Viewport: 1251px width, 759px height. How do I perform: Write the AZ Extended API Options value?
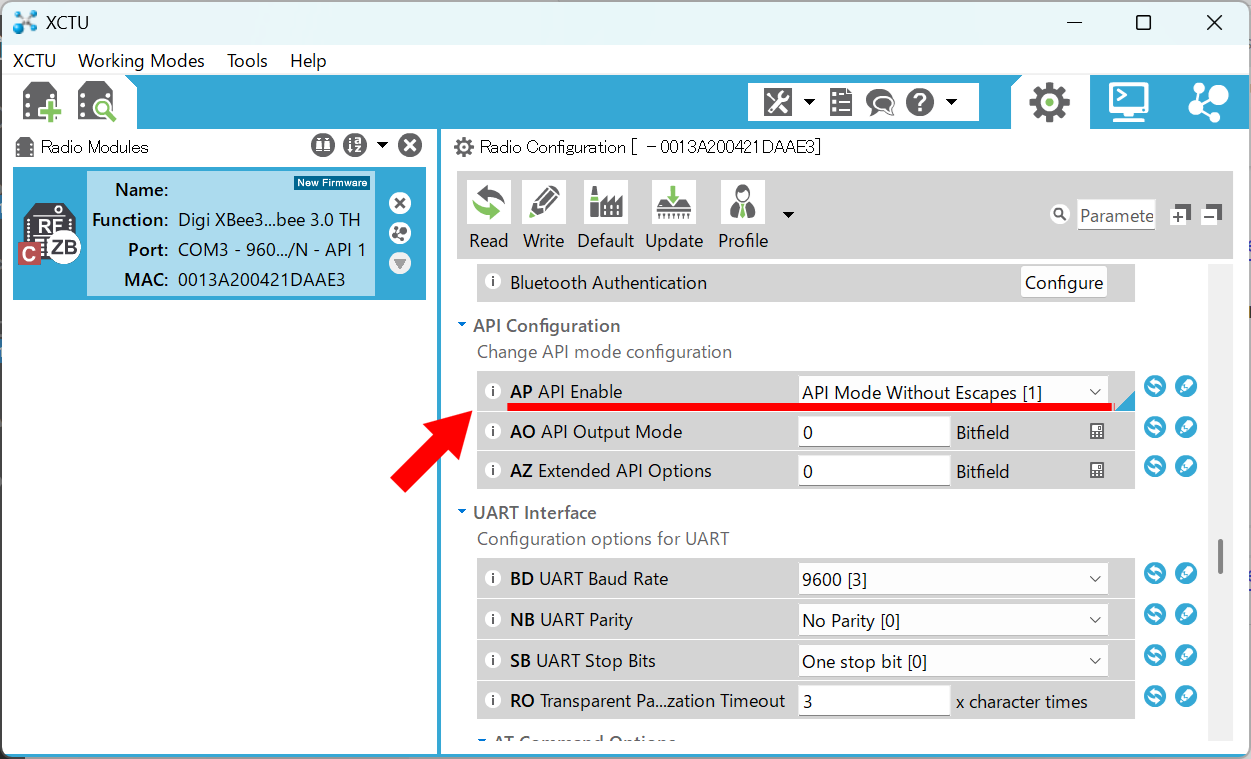click(x=1186, y=466)
